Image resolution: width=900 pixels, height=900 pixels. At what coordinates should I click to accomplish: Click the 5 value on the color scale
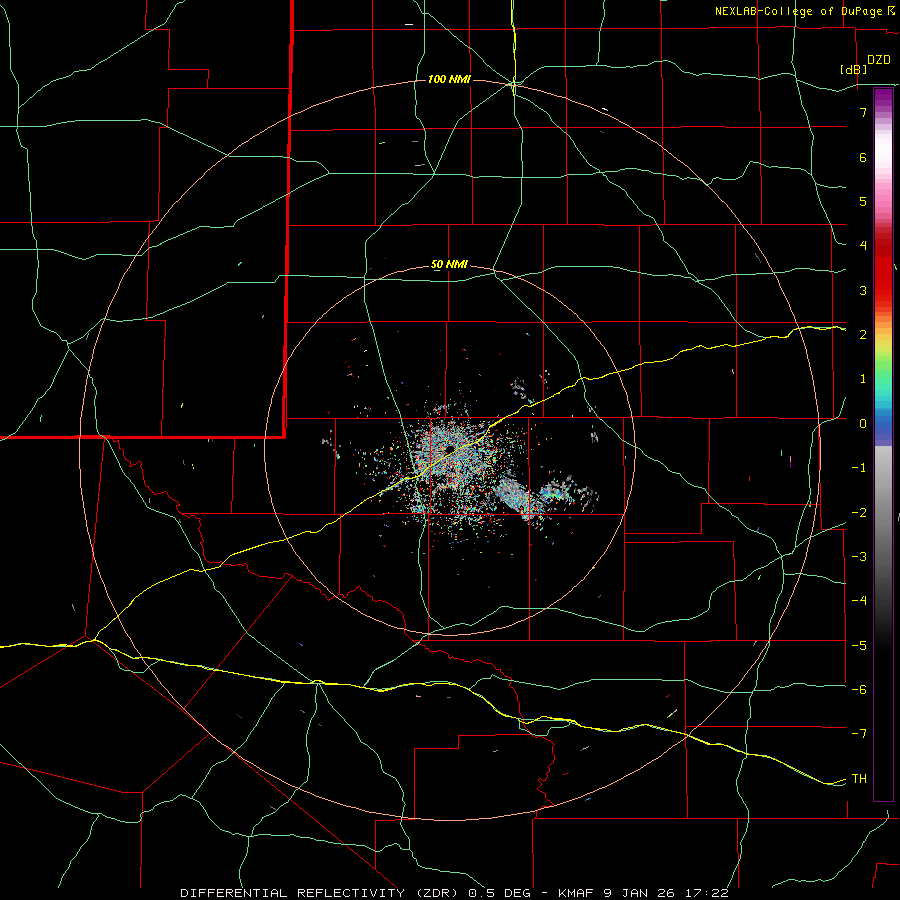[x=863, y=201]
